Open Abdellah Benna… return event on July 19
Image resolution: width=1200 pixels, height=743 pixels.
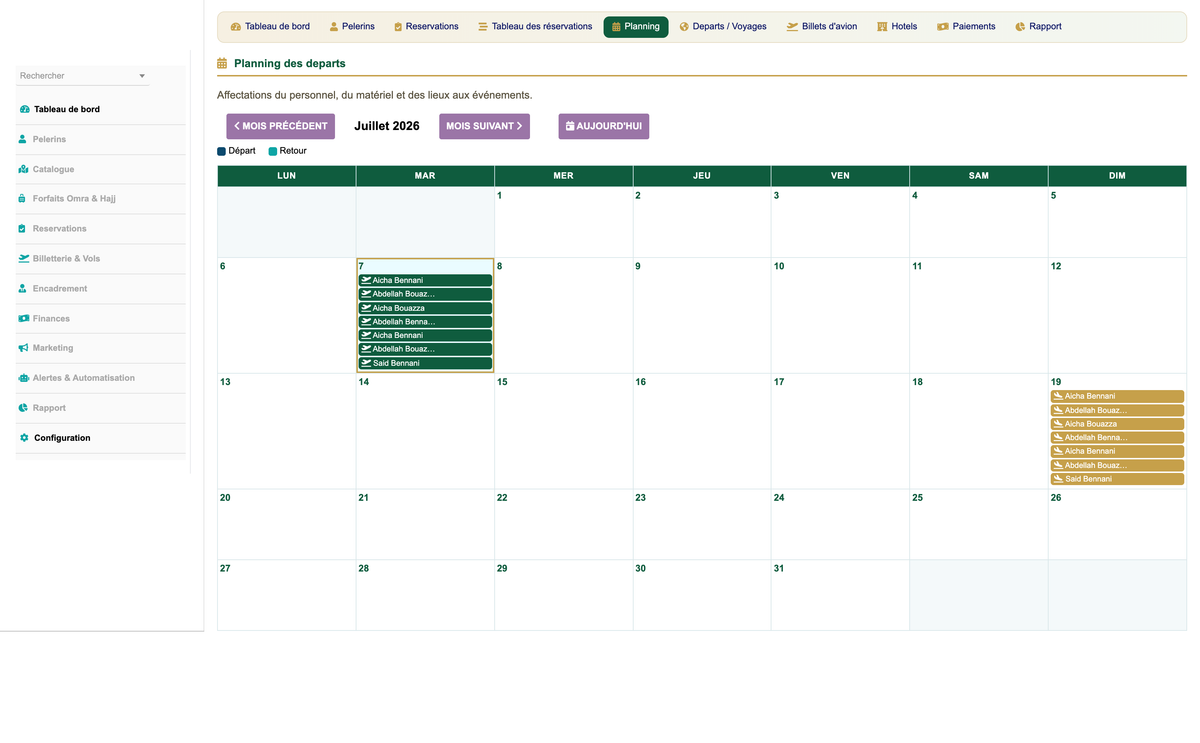1117,438
